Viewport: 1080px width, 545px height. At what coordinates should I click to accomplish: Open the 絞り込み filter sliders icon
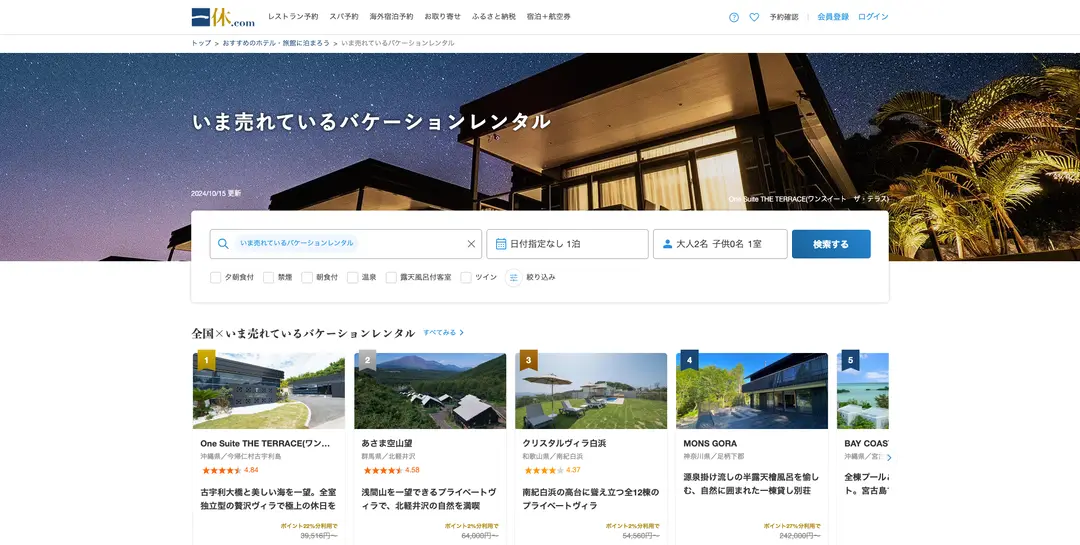(513, 278)
